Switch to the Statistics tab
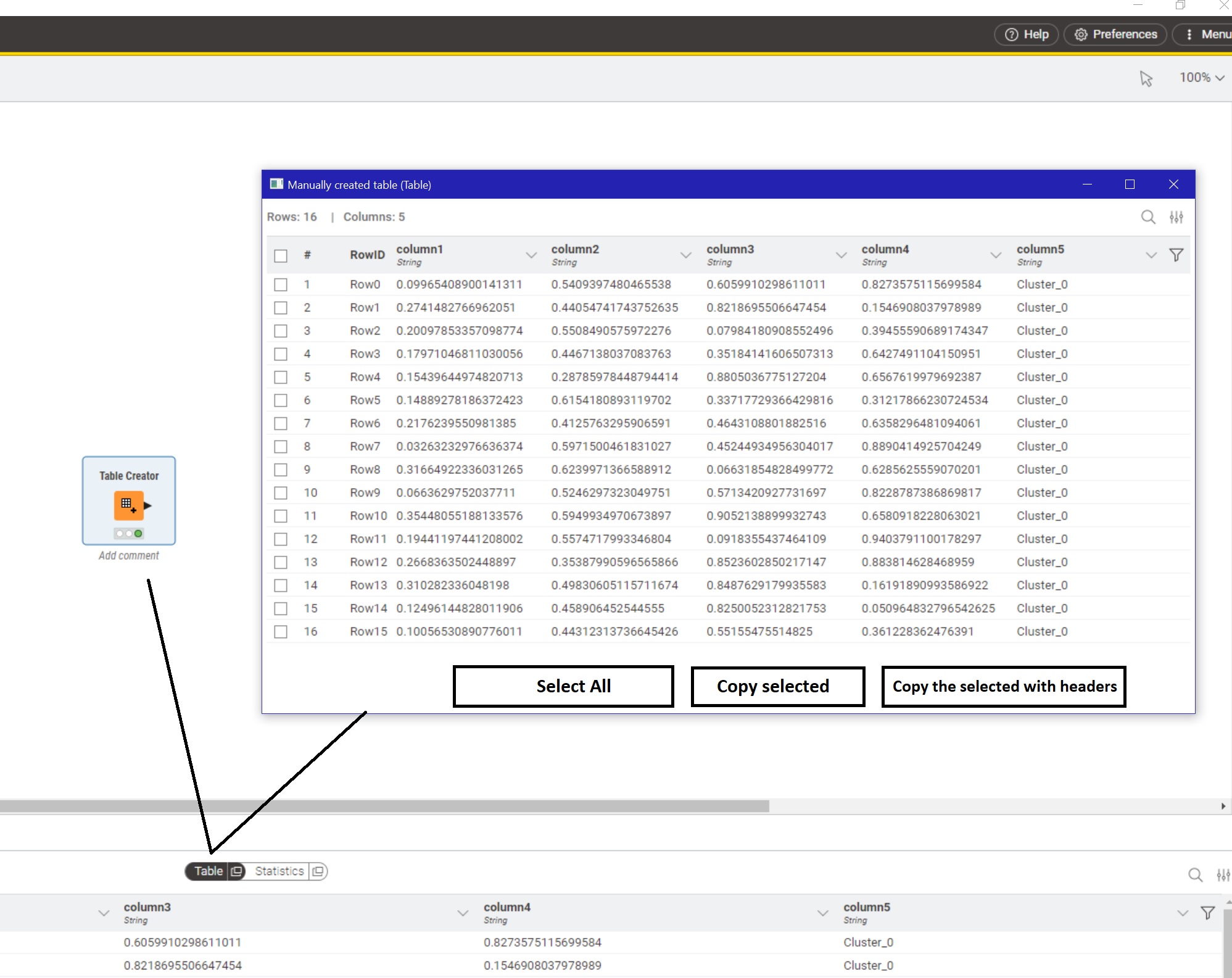 coord(279,871)
